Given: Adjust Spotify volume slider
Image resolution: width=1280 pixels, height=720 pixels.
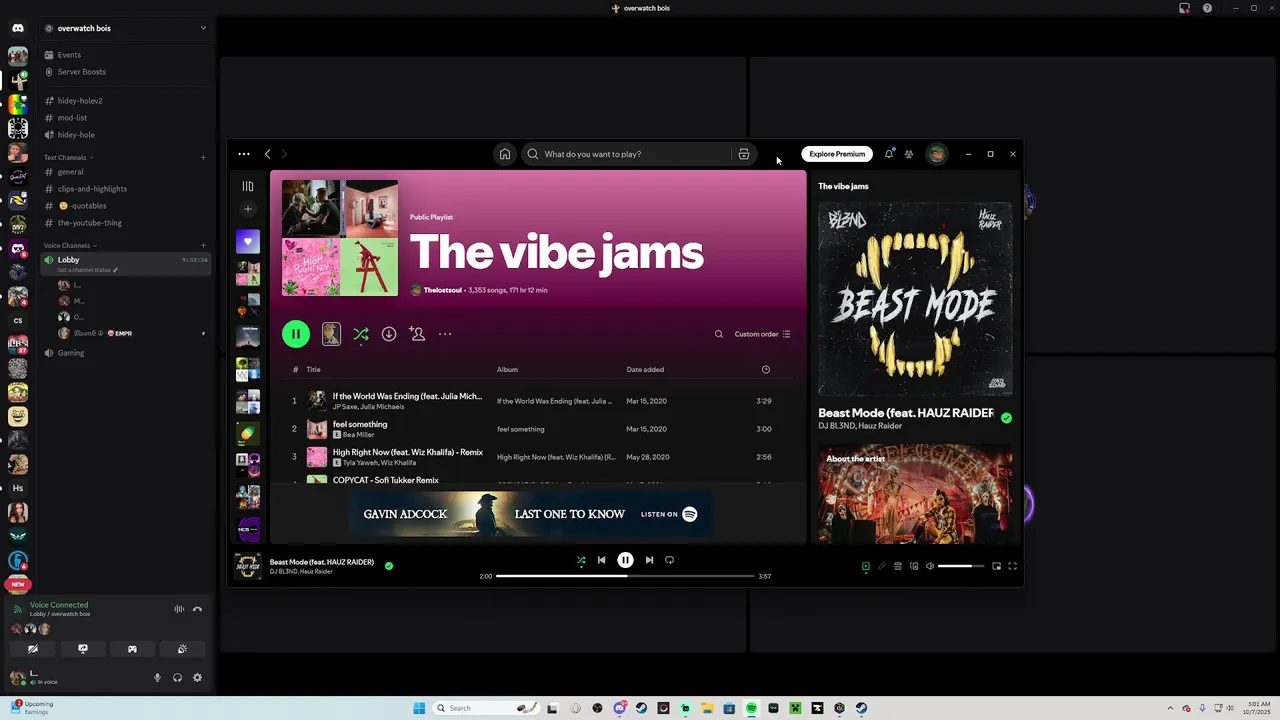Looking at the screenshot, I should [x=961, y=566].
